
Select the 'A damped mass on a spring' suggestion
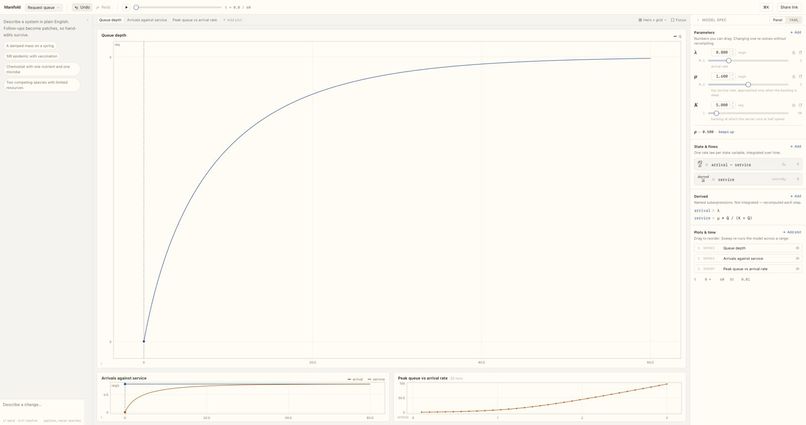30,46
